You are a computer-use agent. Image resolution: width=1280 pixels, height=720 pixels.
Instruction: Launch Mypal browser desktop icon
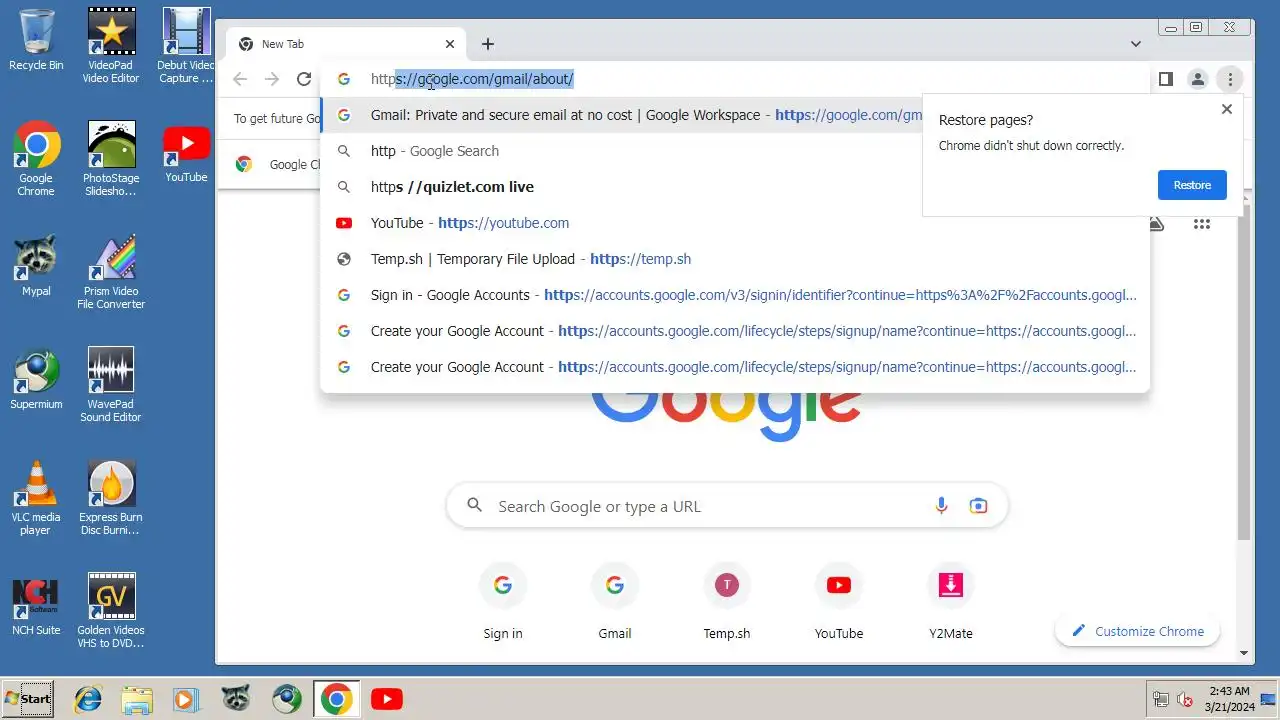[x=36, y=266]
